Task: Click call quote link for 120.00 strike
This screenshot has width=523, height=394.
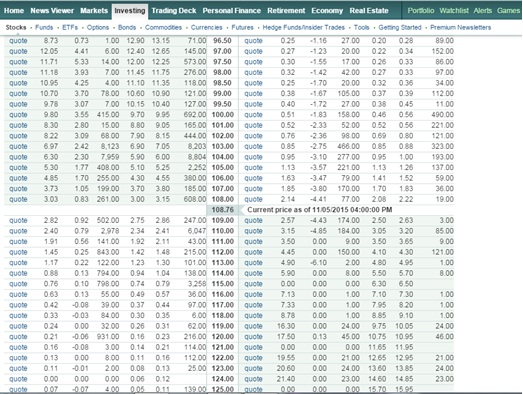Action: click(x=18, y=337)
